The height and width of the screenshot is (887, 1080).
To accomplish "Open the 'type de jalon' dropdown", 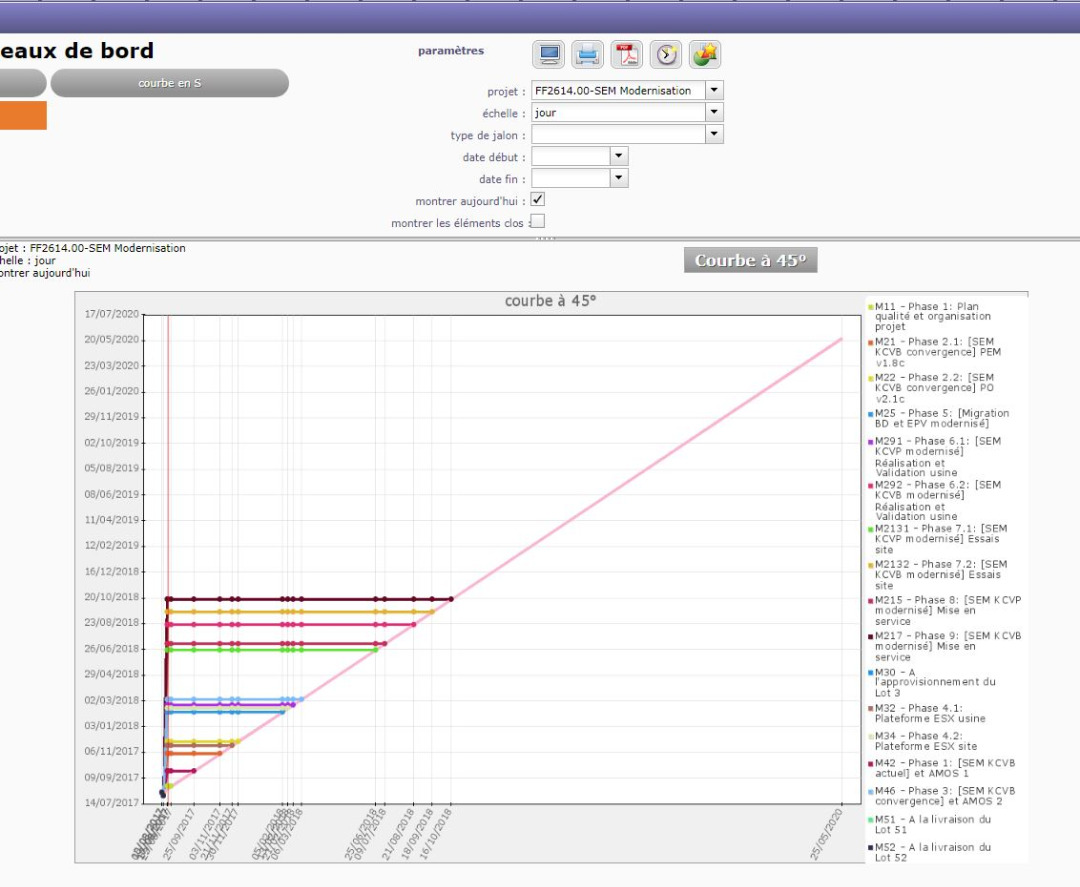I will (714, 135).
